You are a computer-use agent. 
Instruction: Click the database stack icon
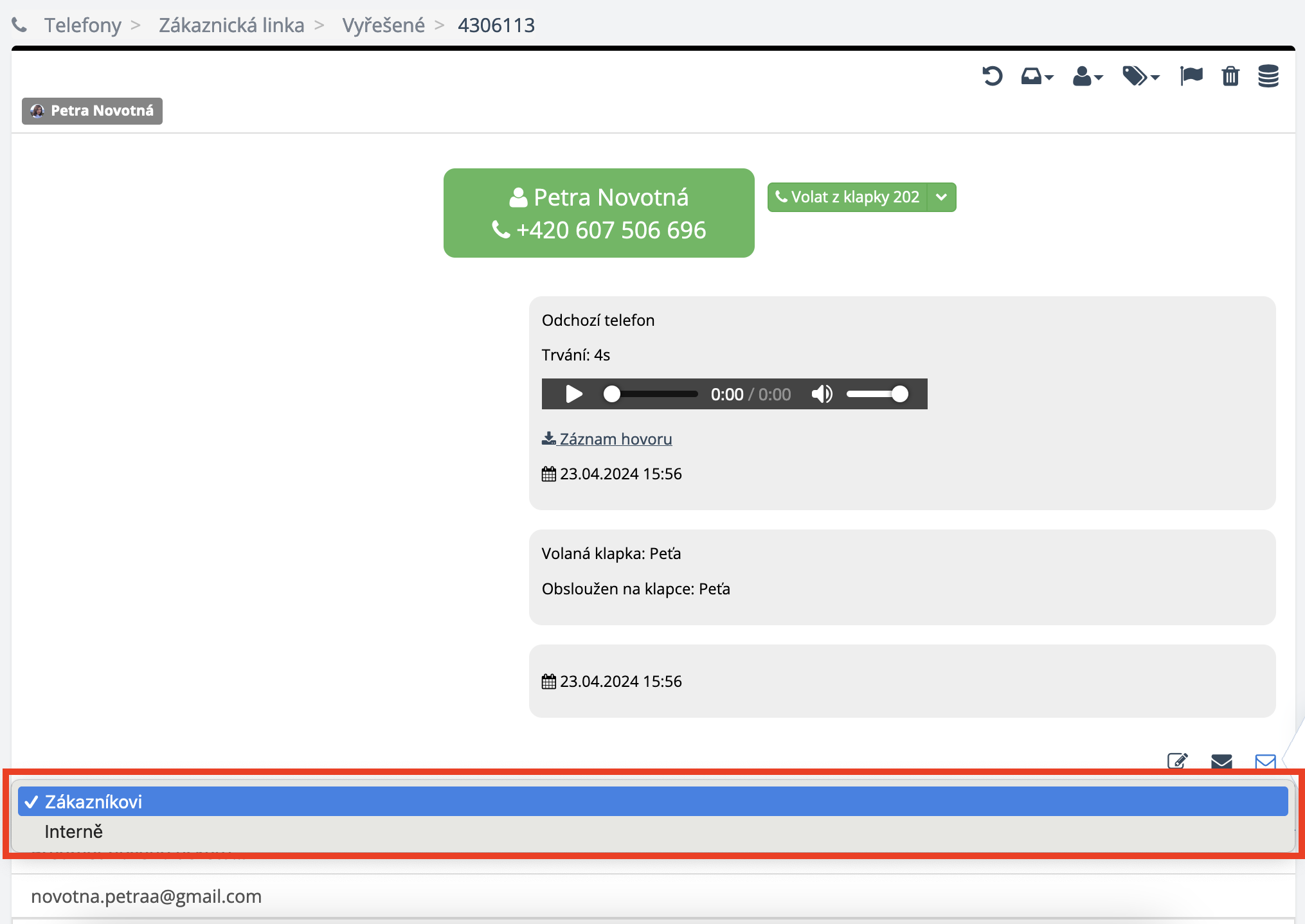click(x=1268, y=76)
